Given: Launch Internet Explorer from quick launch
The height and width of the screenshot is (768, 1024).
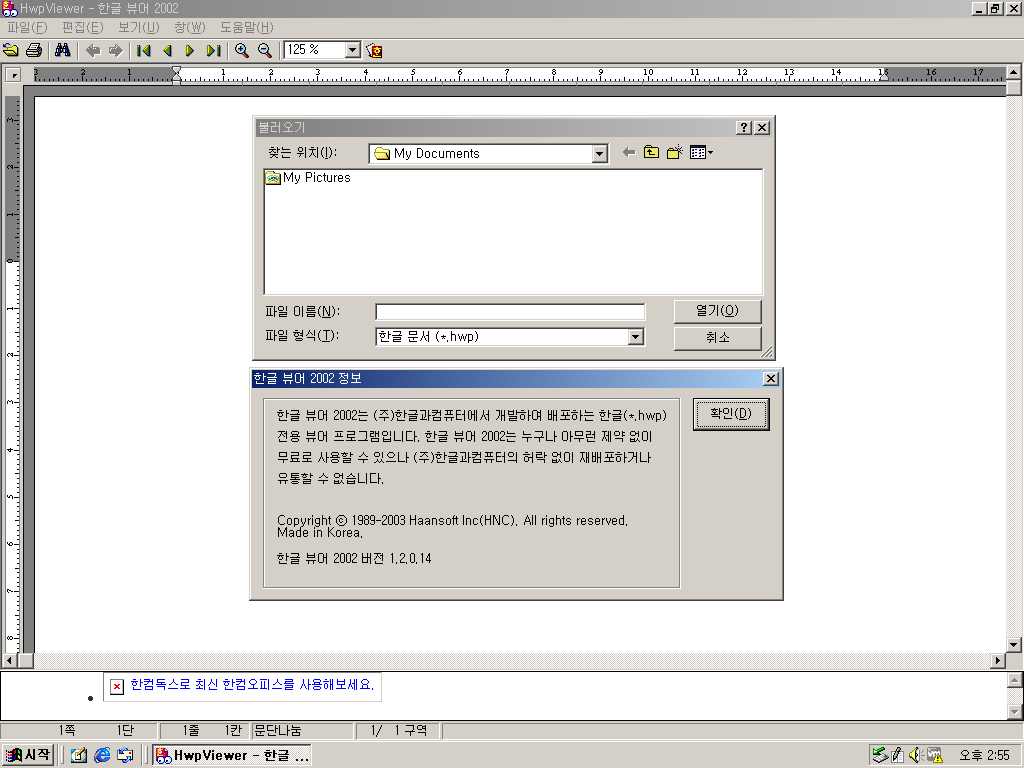Looking at the screenshot, I should pos(102,756).
